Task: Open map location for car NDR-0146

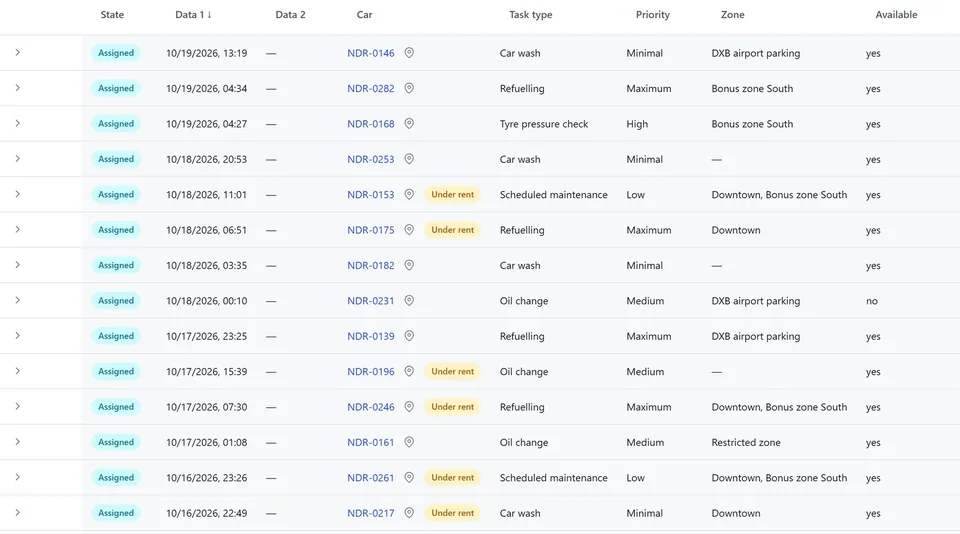Action: [x=409, y=53]
